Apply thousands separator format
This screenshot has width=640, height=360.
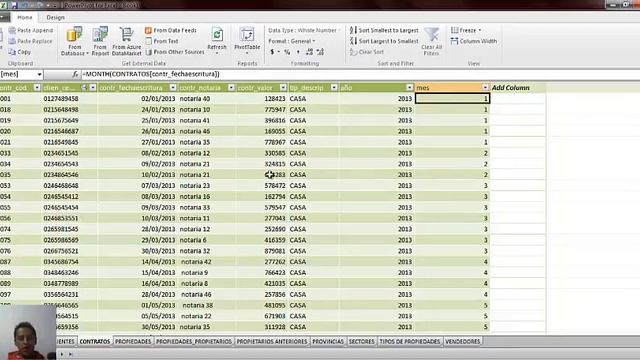click(298, 52)
